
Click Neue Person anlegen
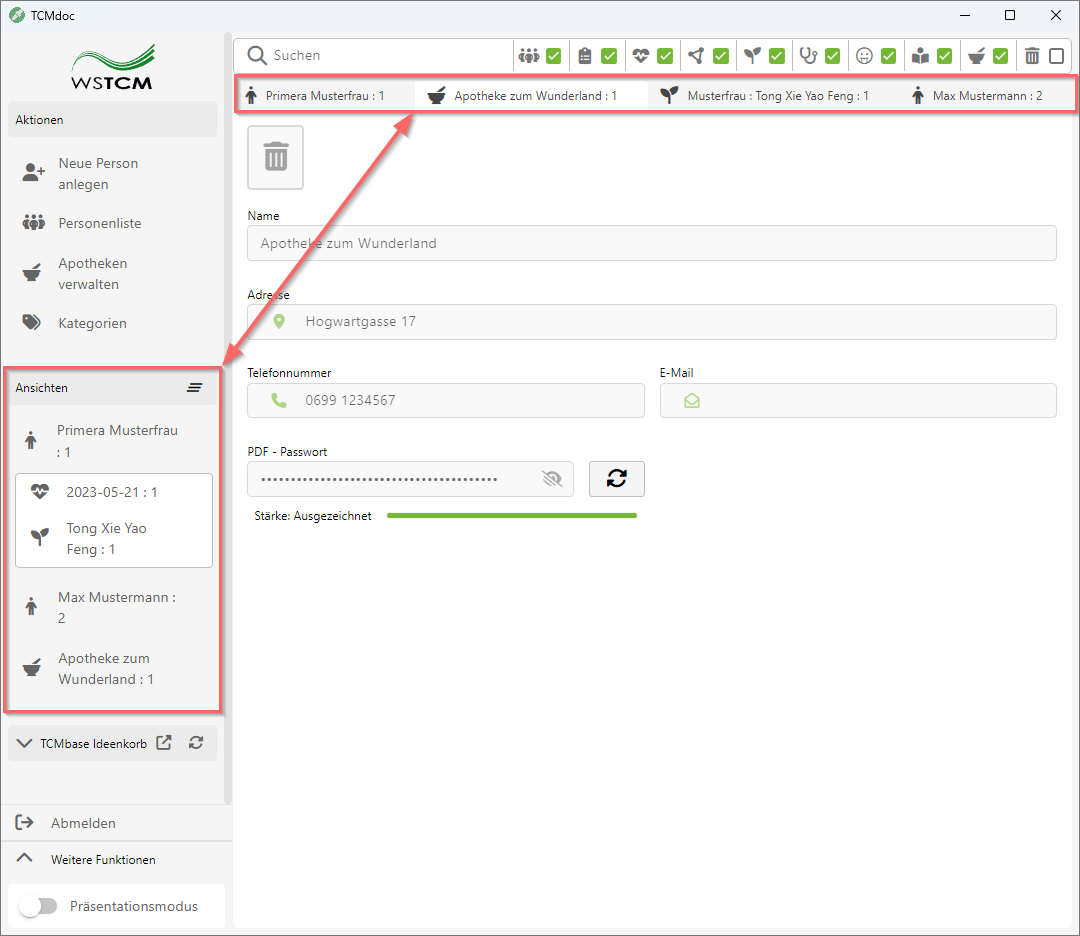98,174
